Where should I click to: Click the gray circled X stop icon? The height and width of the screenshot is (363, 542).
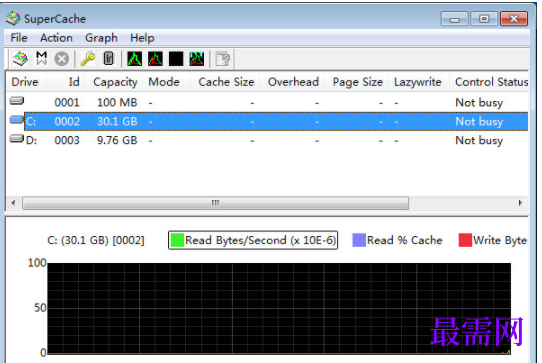62,59
